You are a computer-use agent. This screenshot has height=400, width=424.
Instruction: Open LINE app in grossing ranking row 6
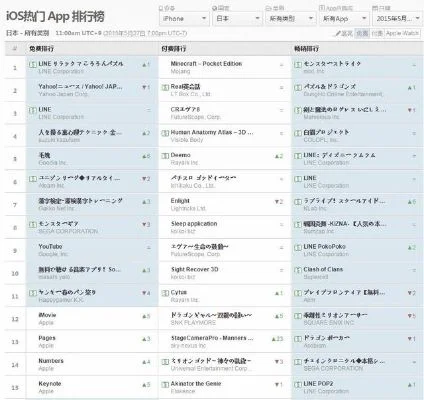310,178
